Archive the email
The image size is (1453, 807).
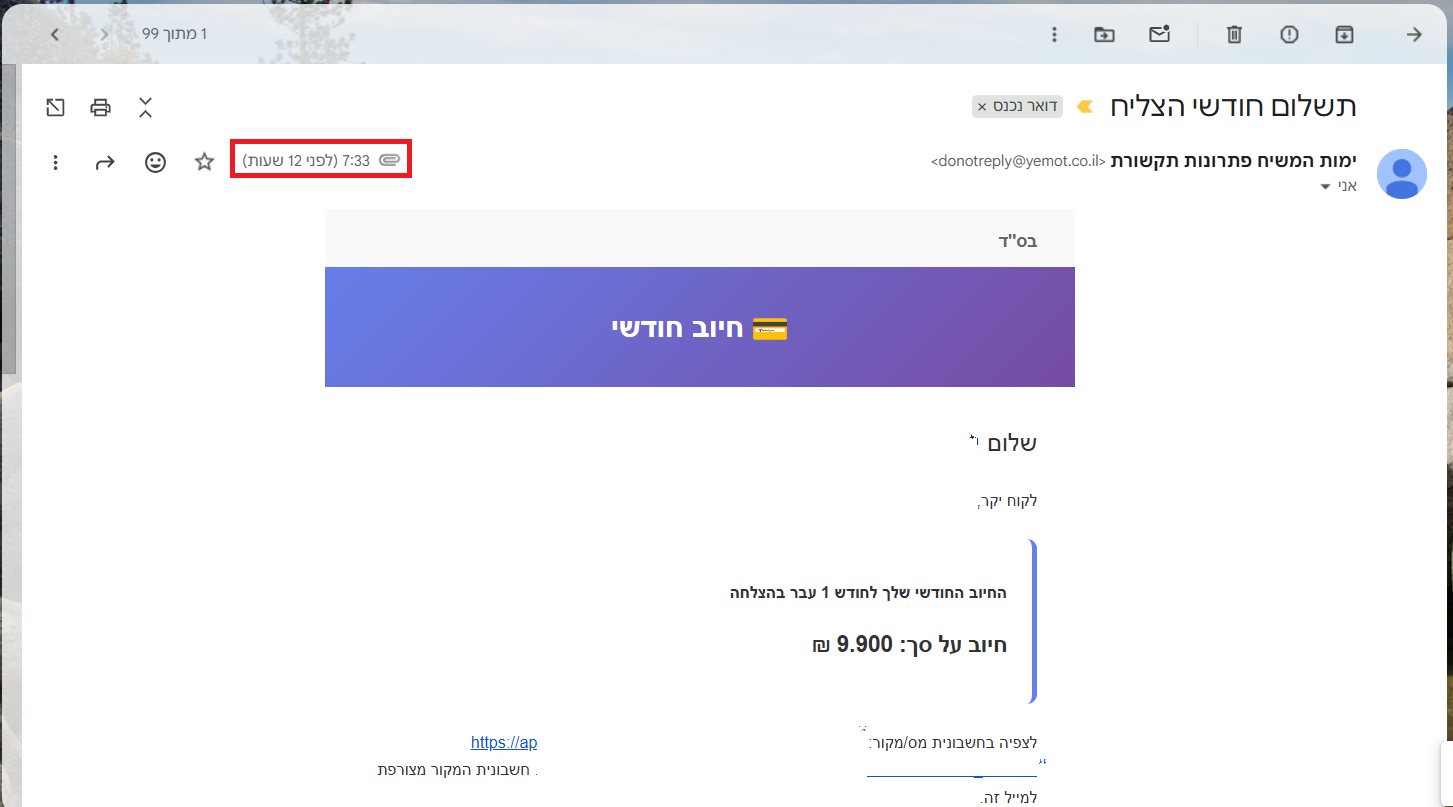click(1344, 34)
